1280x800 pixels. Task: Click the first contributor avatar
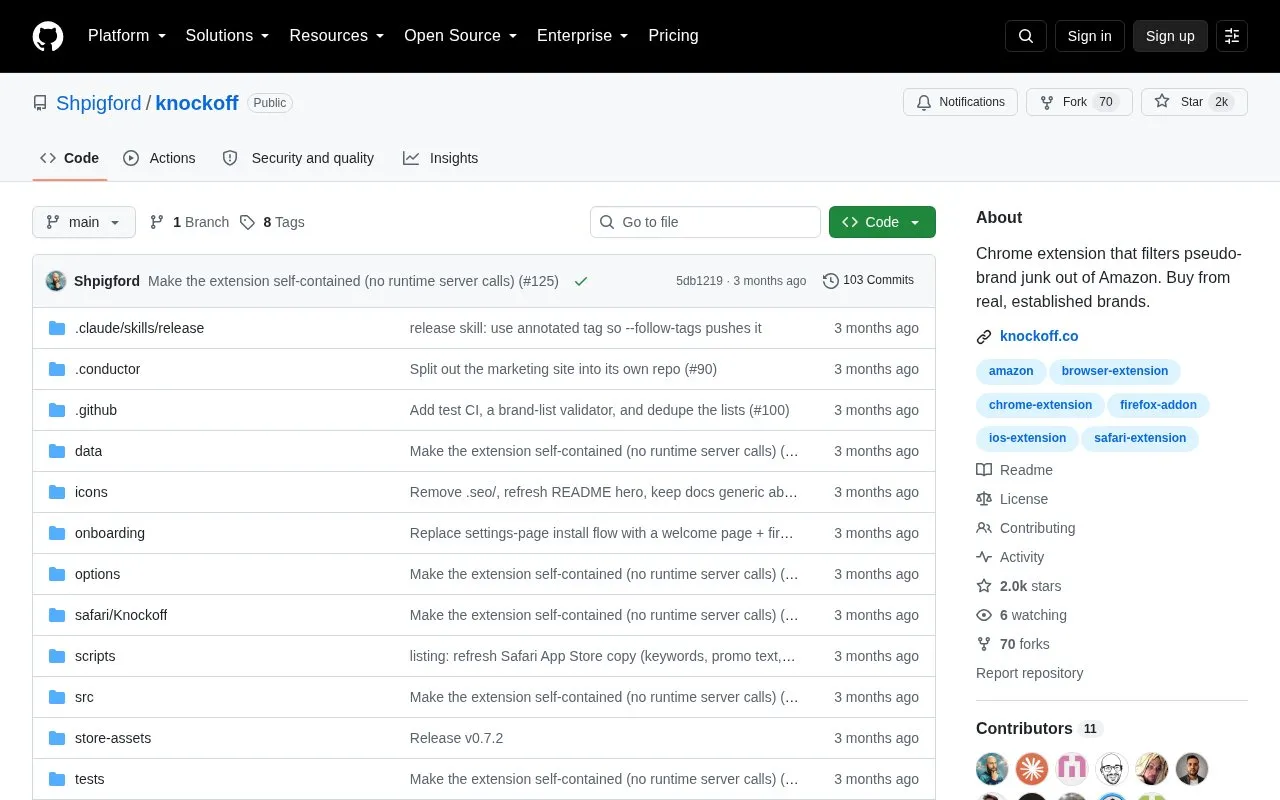tap(992, 769)
